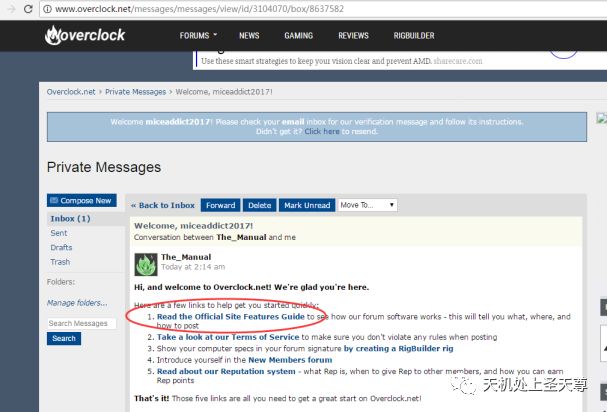Viewport: 607px width, 412px height.
Task: Click the 'Private Messages' page heading
Action: tap(104, 167)
